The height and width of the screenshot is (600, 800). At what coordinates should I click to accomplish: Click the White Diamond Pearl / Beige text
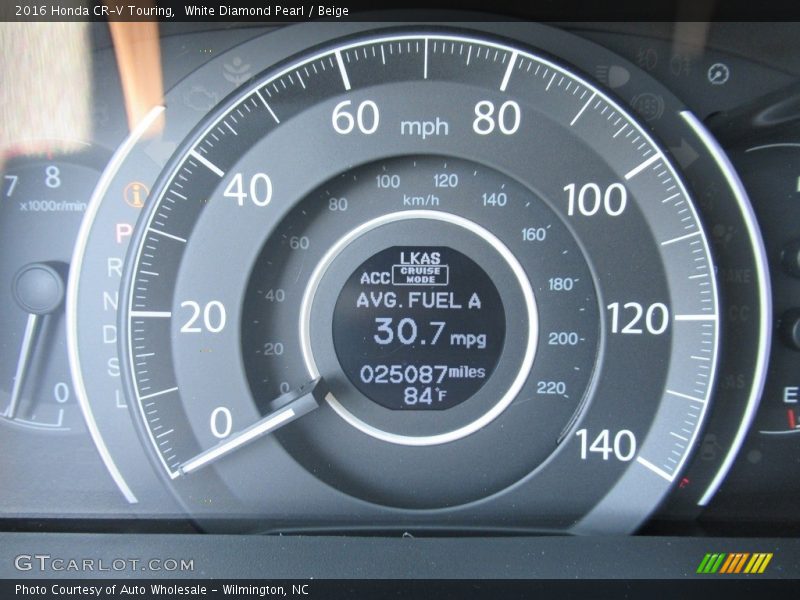point(266,11)
